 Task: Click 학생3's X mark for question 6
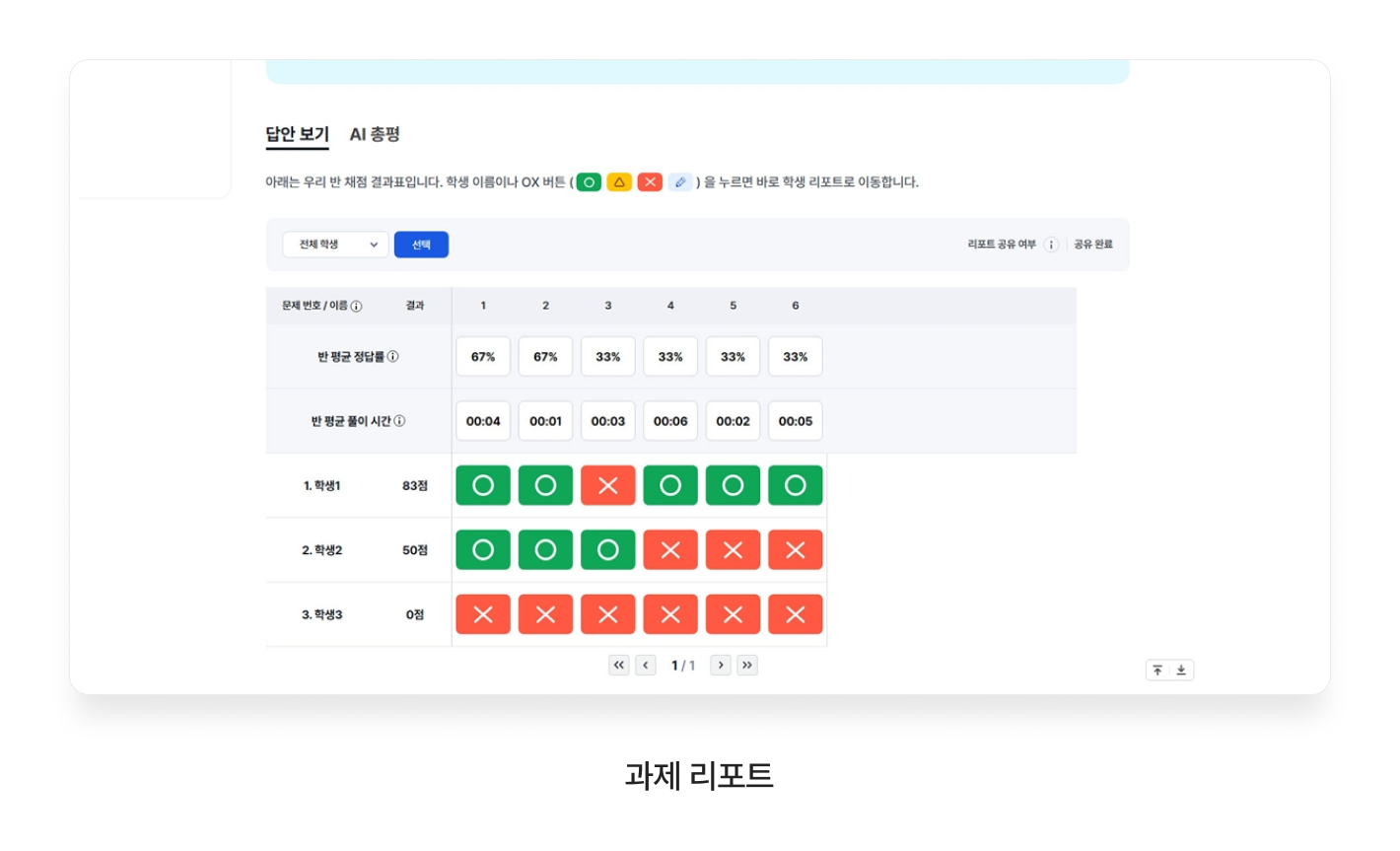[x=796, y=615]
